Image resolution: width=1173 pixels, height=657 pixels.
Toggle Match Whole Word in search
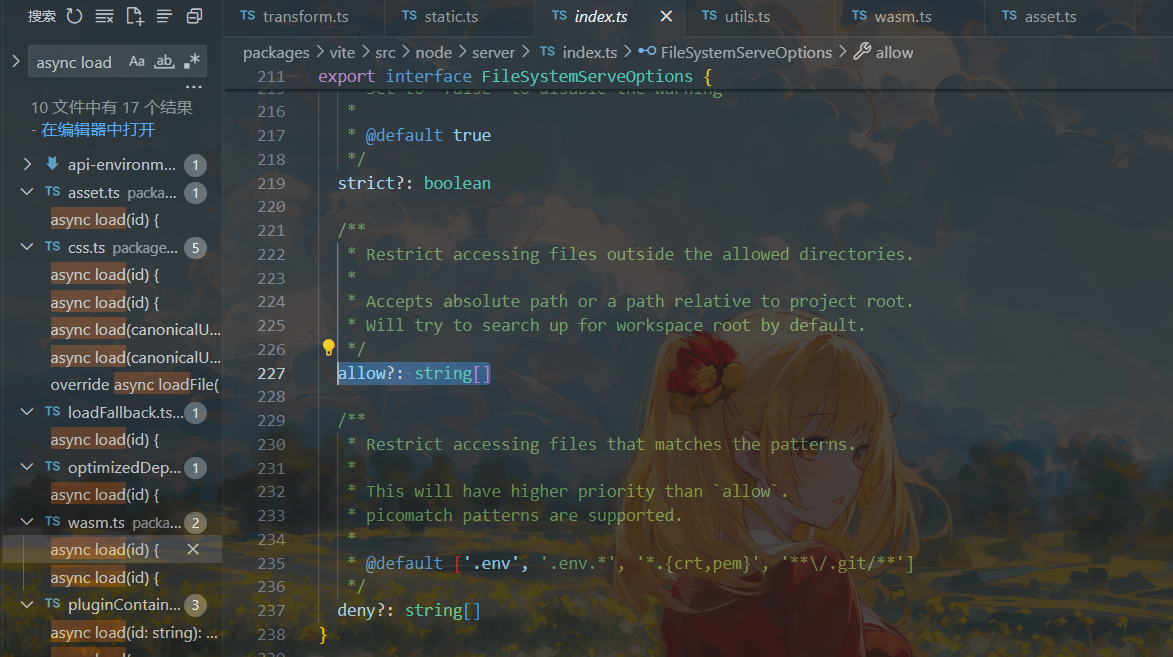pyautogui.click(x=164, y=61)
